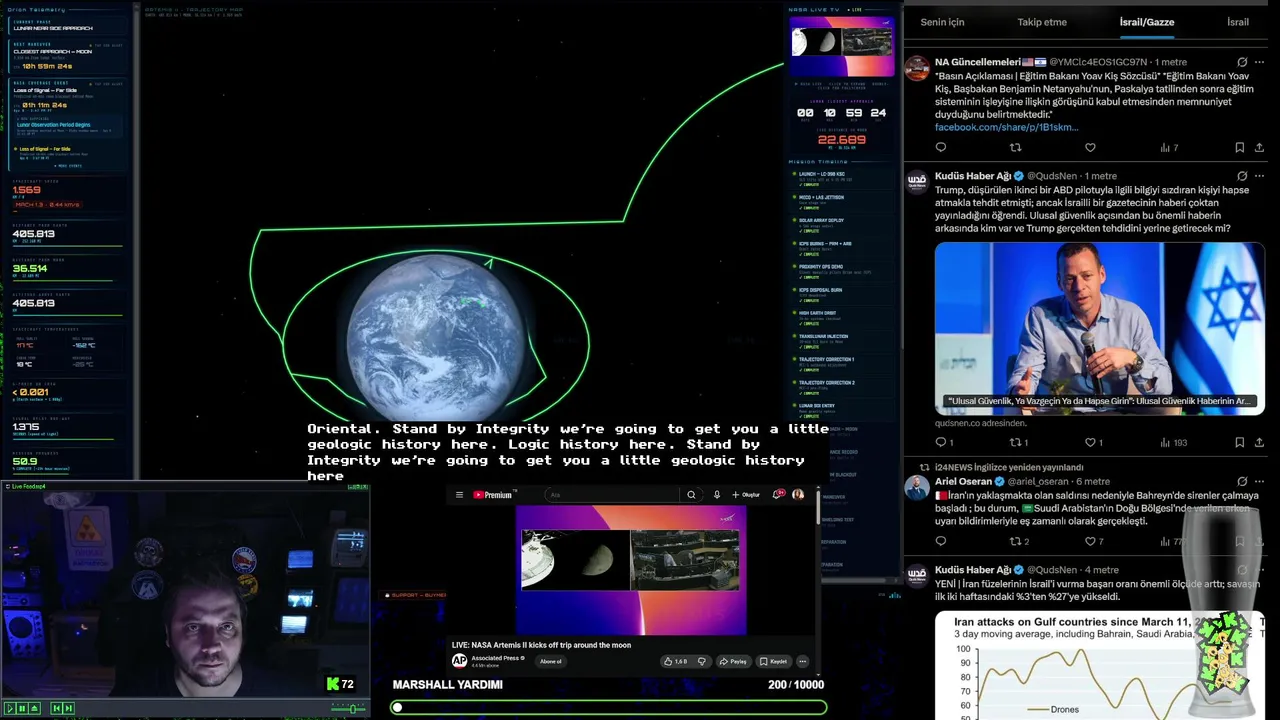Reply to the NA Güncellemeleri post
Screen dimensions: 1280x720
click(x=941, y=148)
